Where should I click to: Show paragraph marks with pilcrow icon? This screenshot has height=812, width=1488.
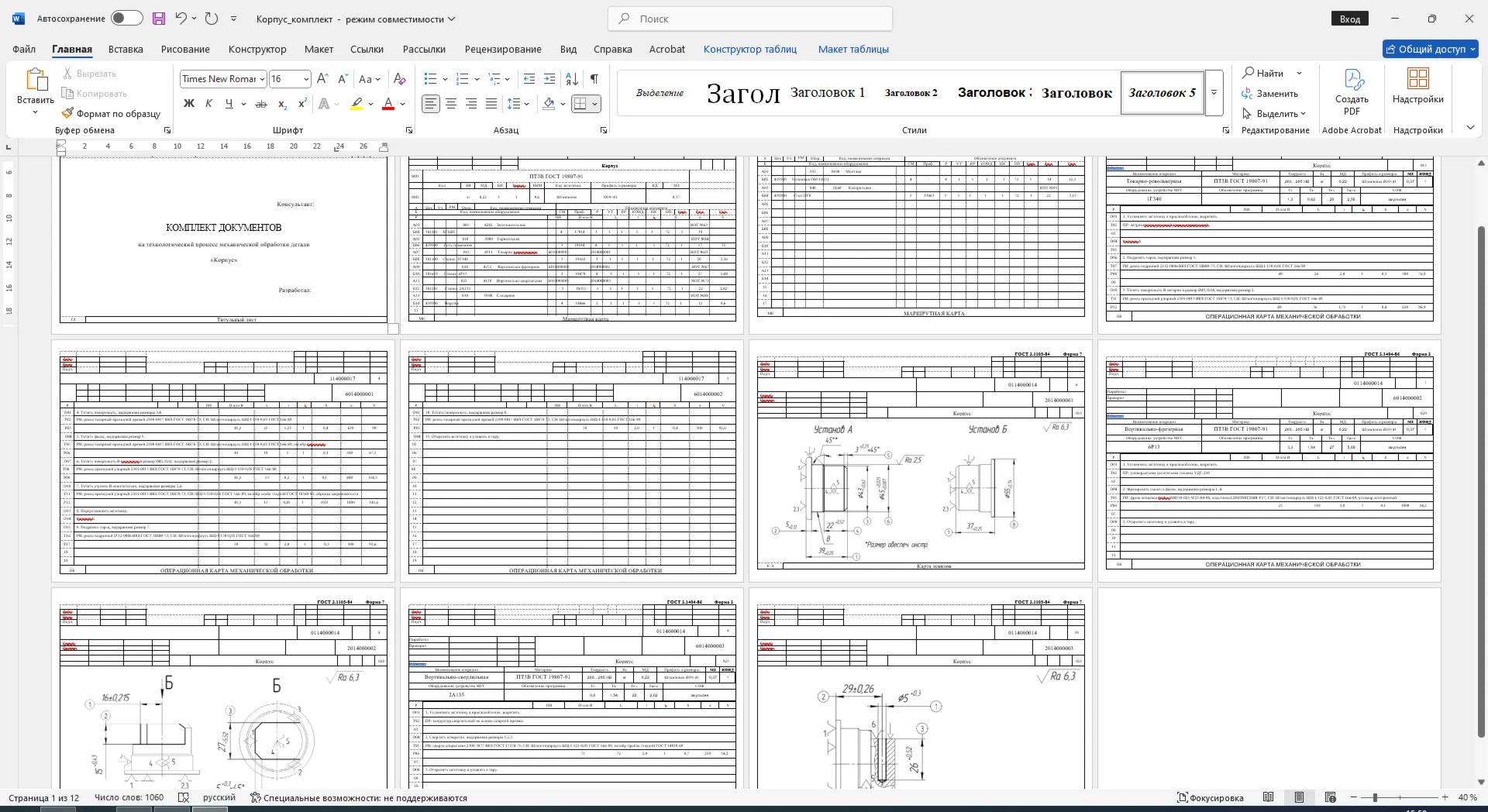(x=594, y=79)
